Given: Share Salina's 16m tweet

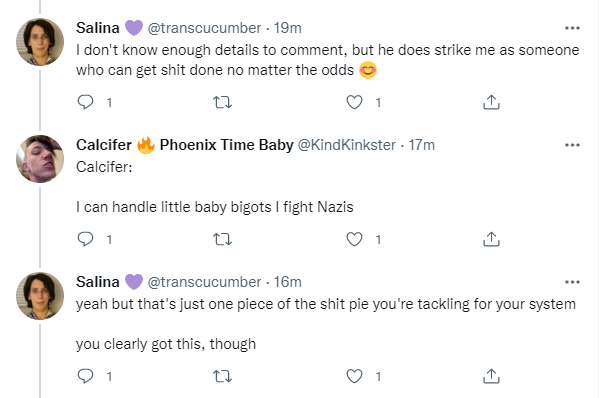Looking at the screenshot, I should [491, 376].
